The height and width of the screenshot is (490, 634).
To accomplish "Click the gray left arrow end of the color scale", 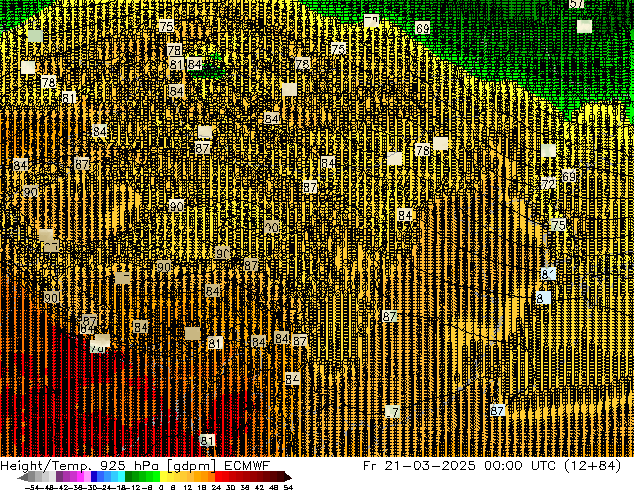I will pyautogui.click(x=23, y=477).
